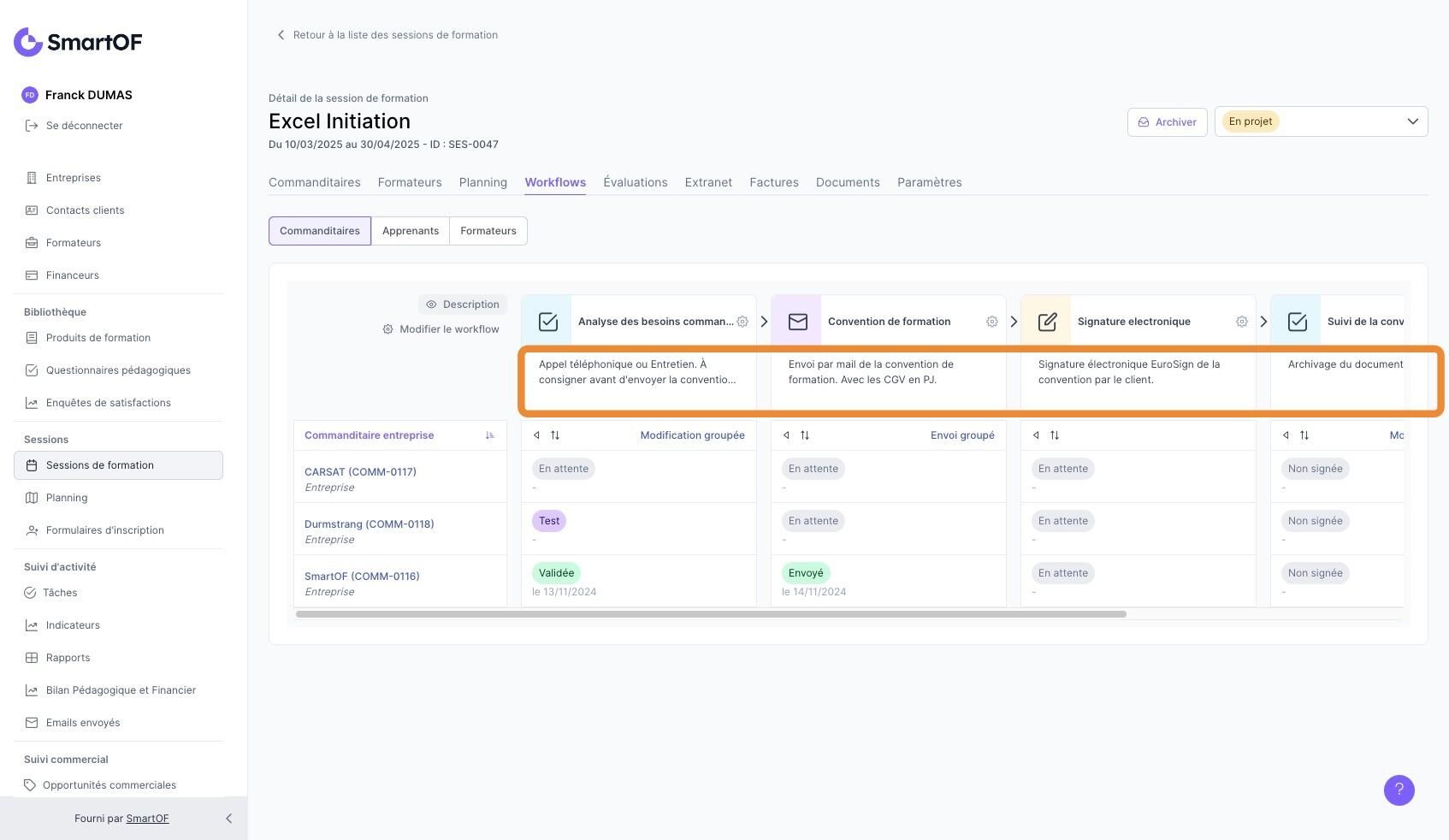1449x840 pixels.
Task: Click the horizontal scrollbar under the workflow table
Action: click(710, 614)
